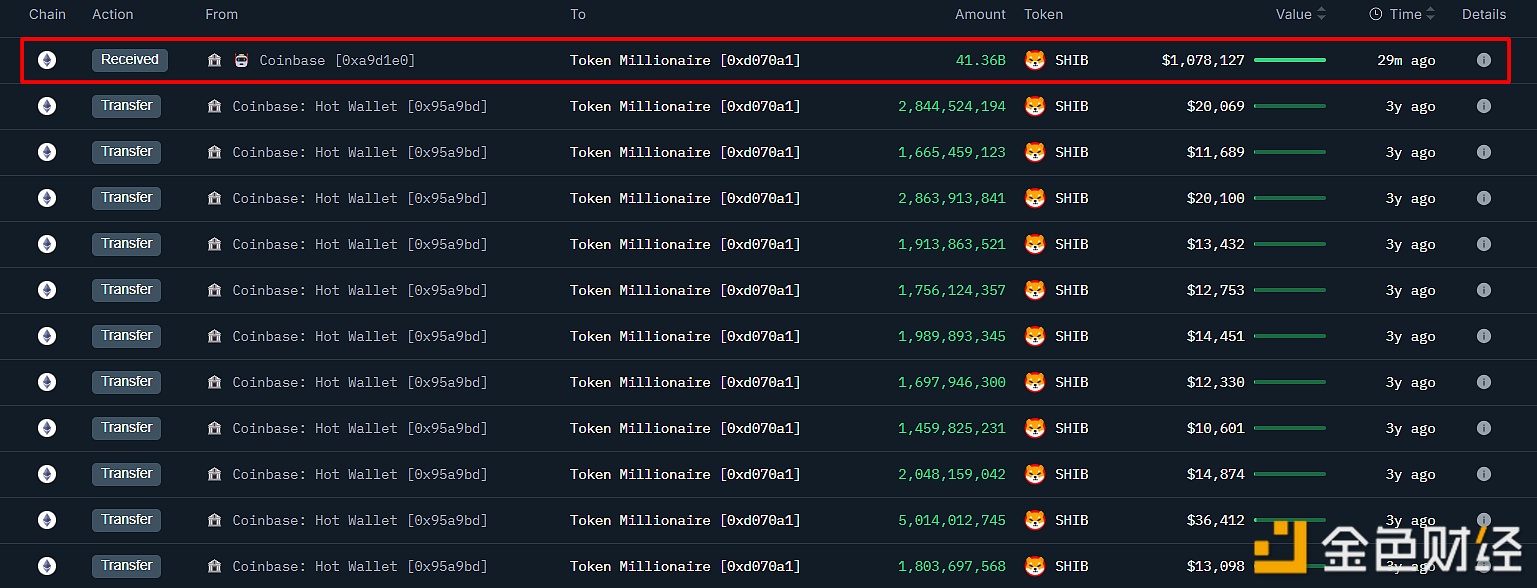This screenshot has width=1537, height=588.
Task: Sort the table by the Value column arrows
Action: click(x=1321, y=14)
